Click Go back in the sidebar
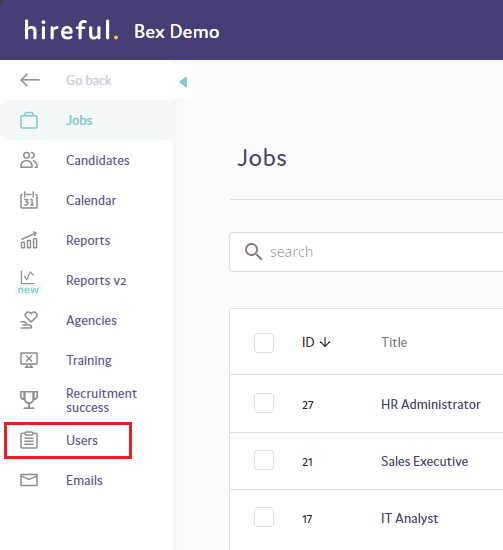 (x=89, y=80)
